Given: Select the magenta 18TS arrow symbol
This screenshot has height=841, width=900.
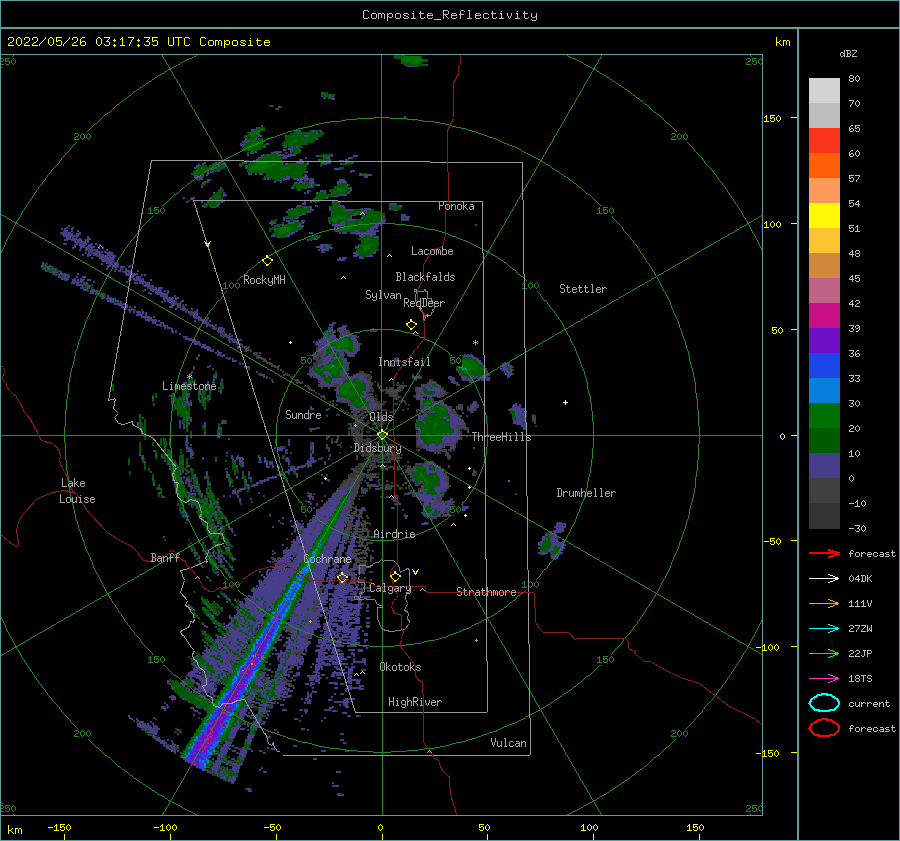Looking at the screenshot, I should coord(824,678).
